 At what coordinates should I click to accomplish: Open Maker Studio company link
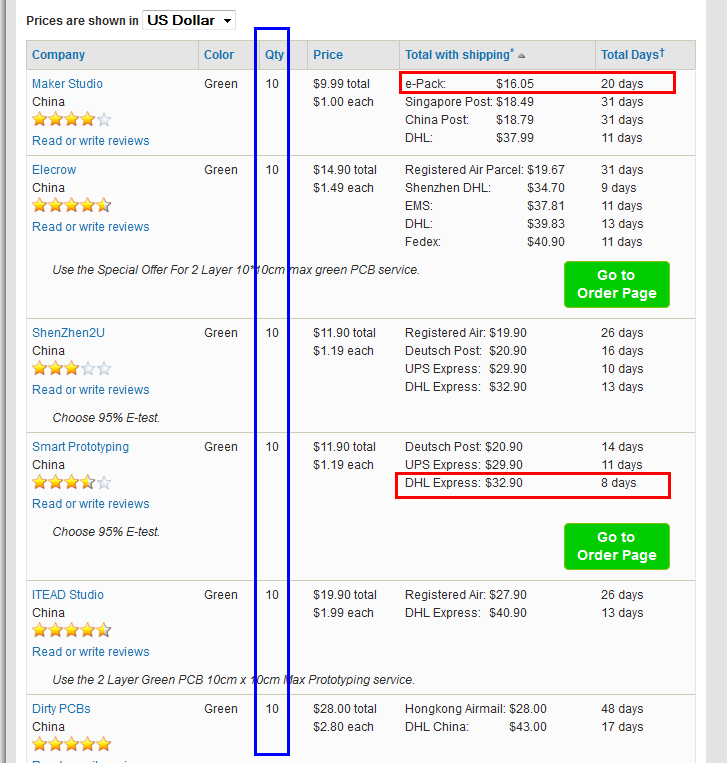click(x=67, y=84)
